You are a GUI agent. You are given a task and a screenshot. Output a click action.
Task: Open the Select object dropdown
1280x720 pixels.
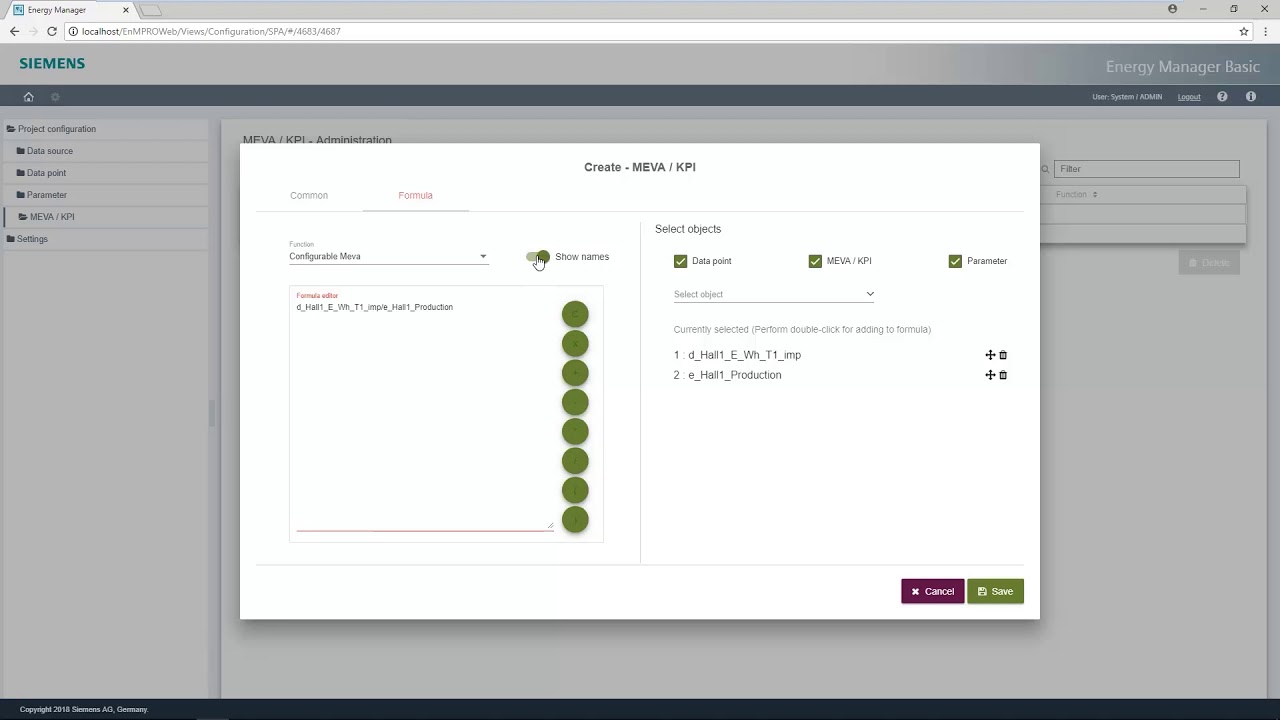[774, 294]
